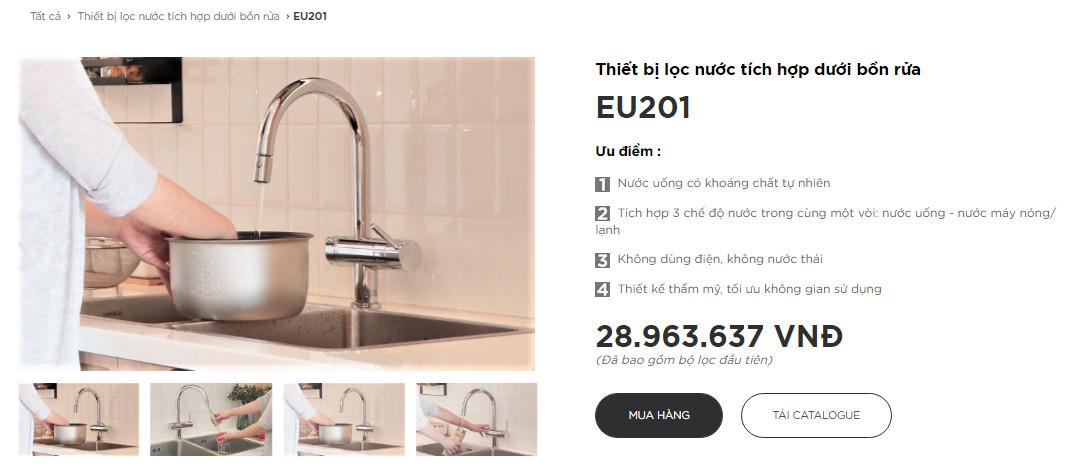Click the 'Ưu điểm :' heading

point(628,152)
